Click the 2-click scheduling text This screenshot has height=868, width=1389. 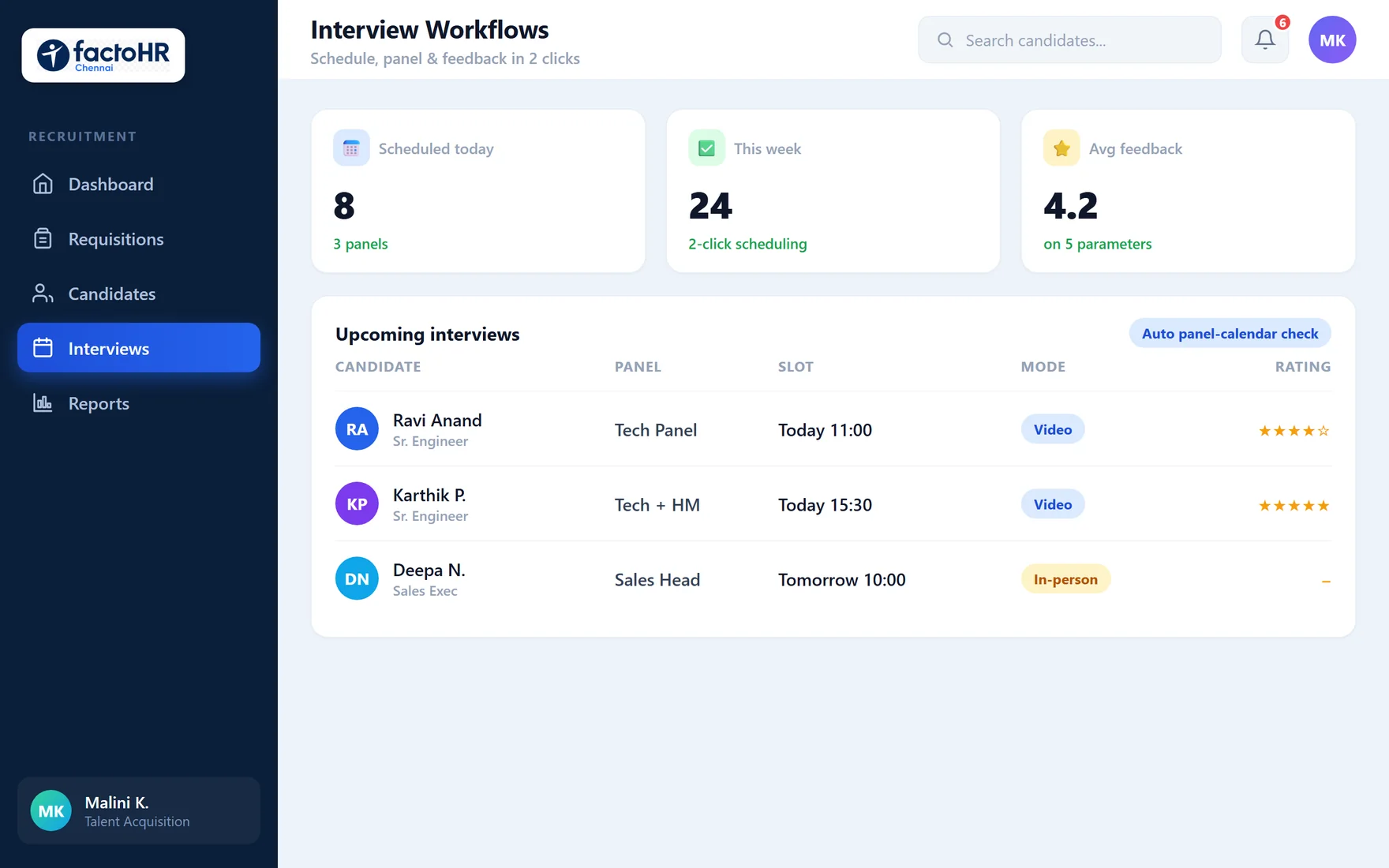point(747,244)
